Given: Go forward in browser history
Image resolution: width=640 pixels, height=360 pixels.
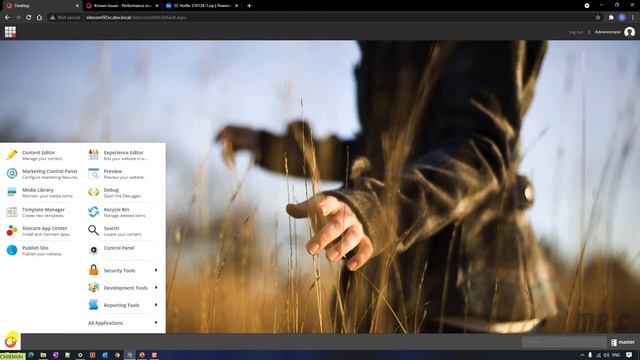Looking at the screenshot, I should pos(18,18).
